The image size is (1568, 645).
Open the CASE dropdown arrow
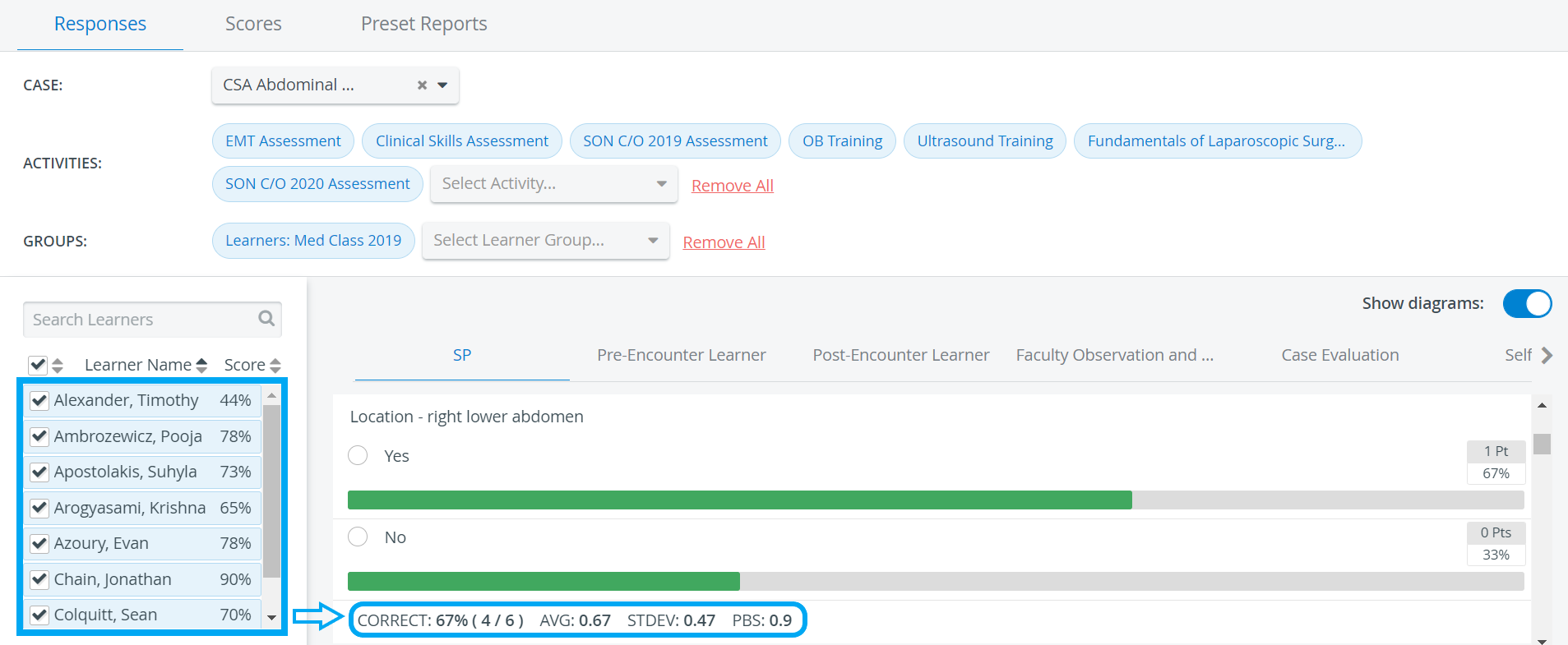pyautogui.click(x=442, y=85)
